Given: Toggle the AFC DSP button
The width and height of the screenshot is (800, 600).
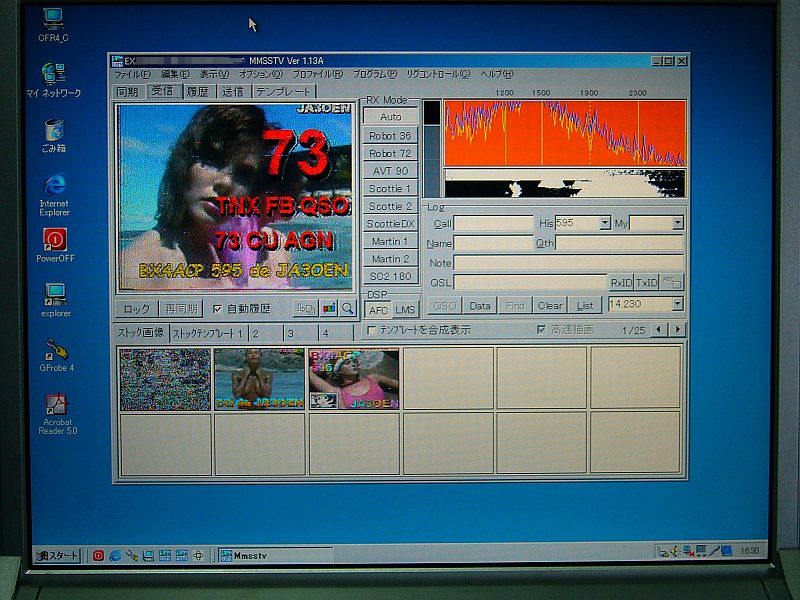Looking at the screenshot, I should pyautogui.click(x=378, y=310).
